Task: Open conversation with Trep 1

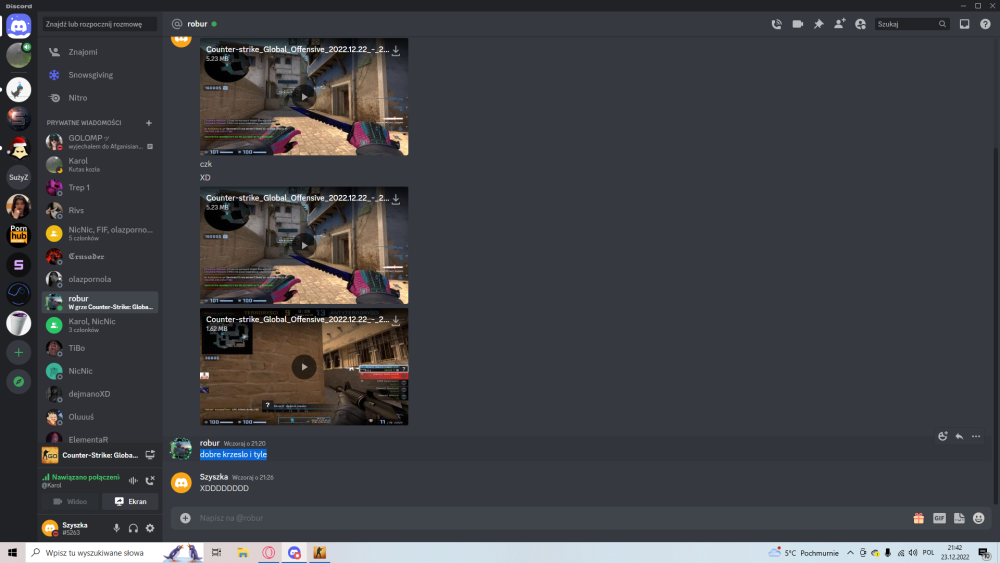Action: click(x=100, y=187)
